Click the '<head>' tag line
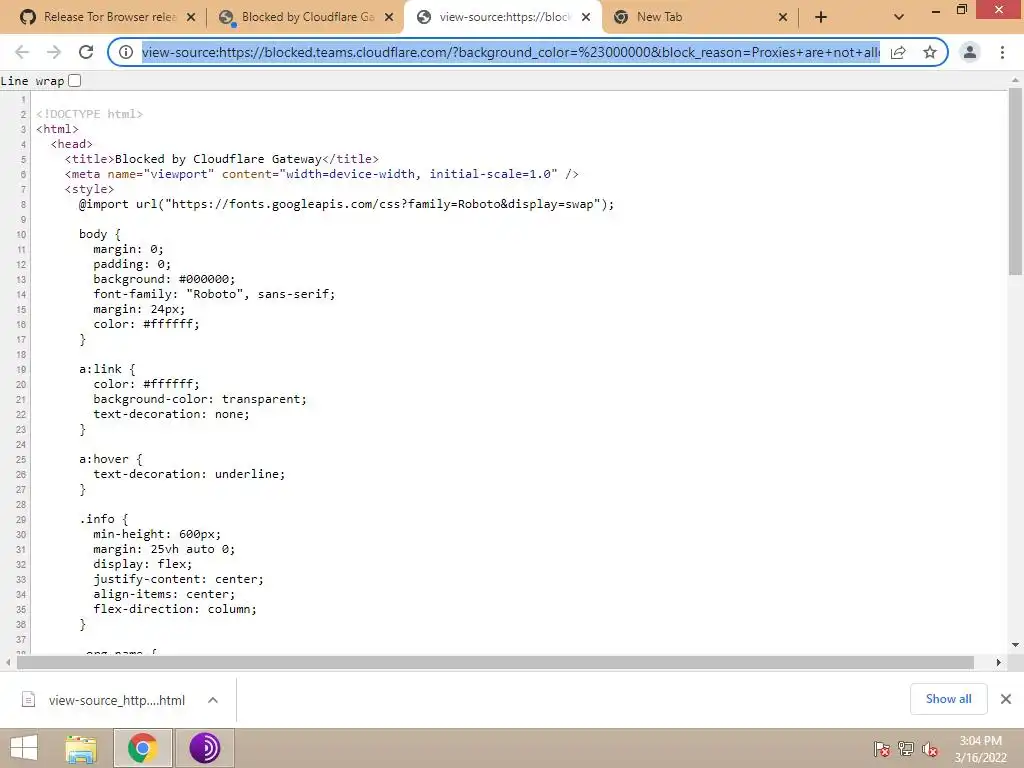The width and height of the screenshot is (1024, 768). click(72, 144)
